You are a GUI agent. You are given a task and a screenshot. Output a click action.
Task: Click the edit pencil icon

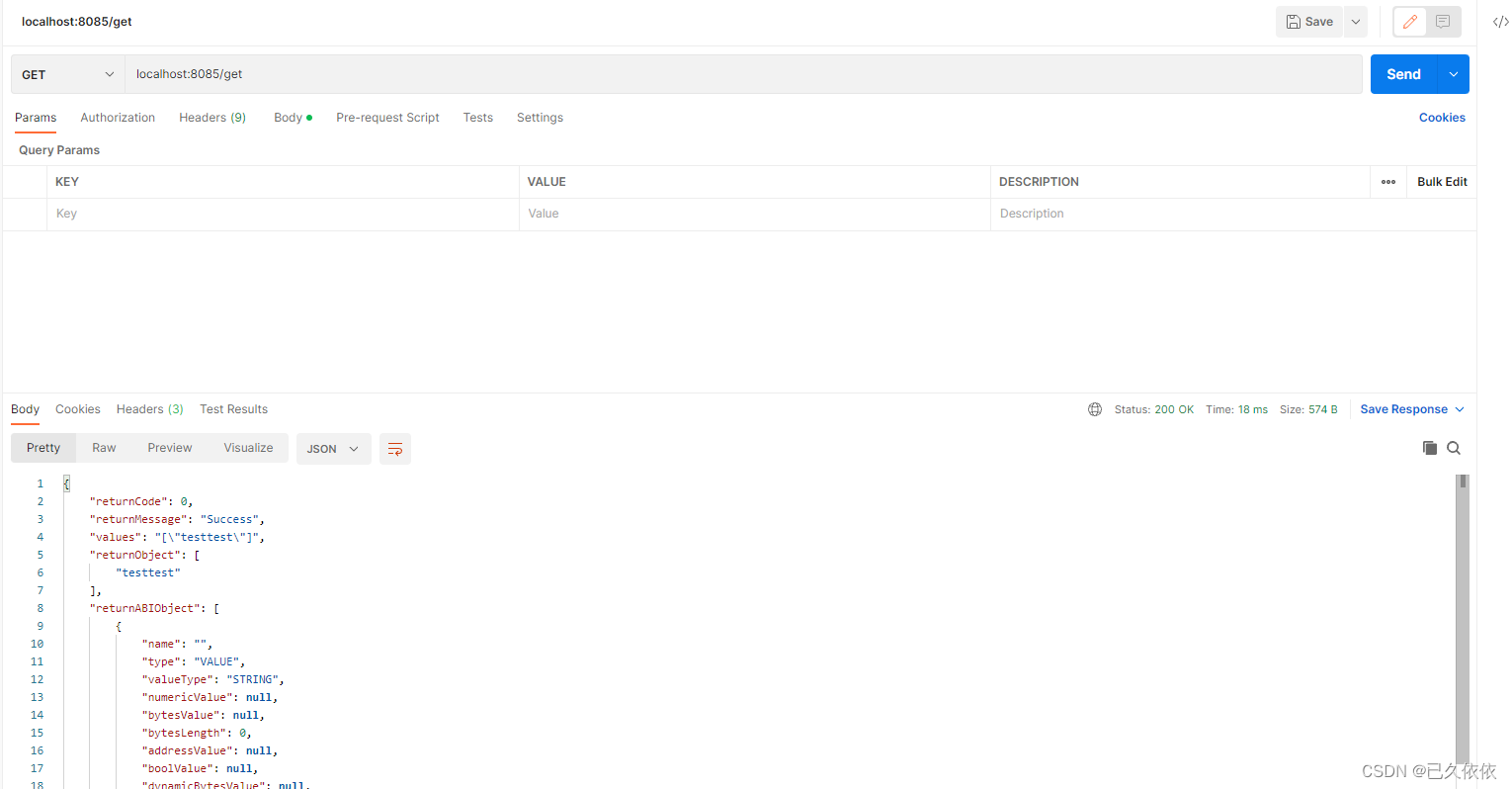tap(1410, 22)
